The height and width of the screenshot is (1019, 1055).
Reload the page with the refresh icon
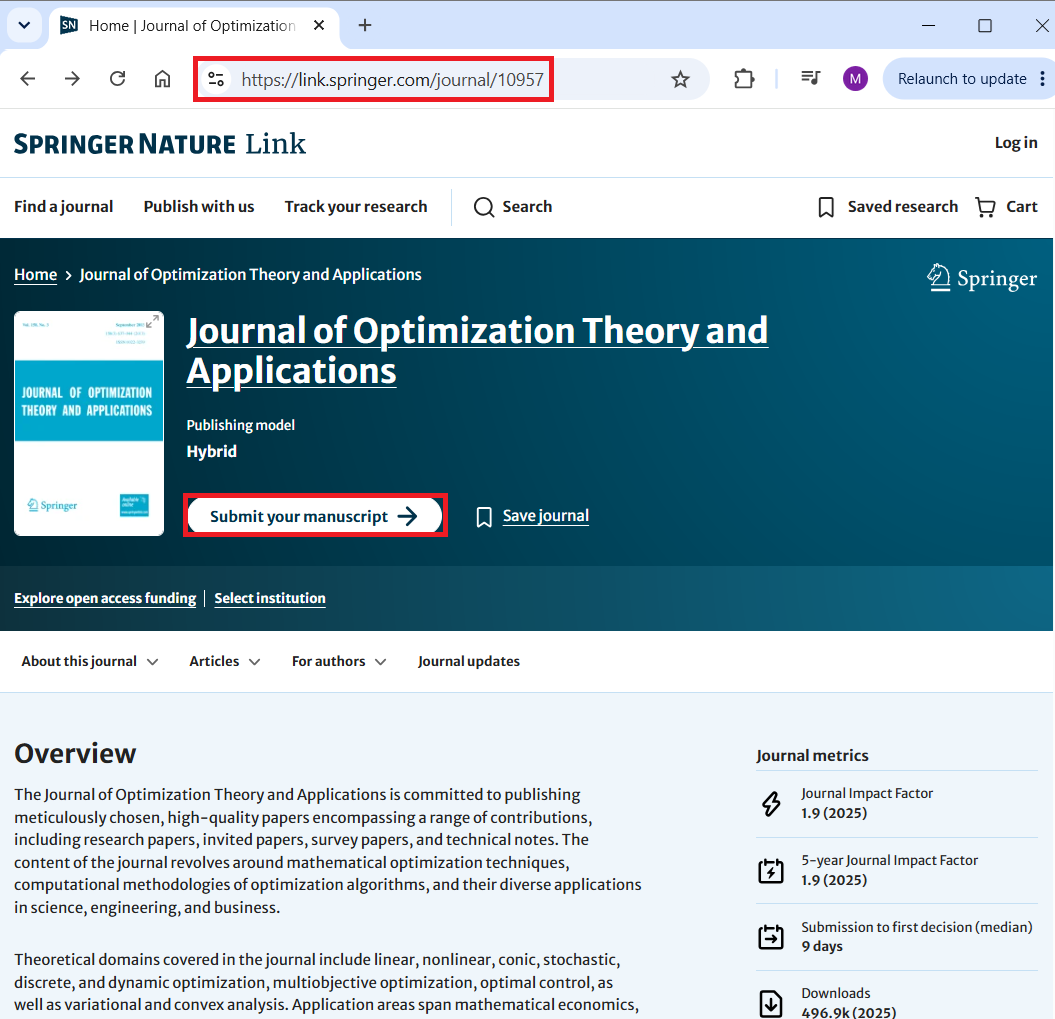117,79
